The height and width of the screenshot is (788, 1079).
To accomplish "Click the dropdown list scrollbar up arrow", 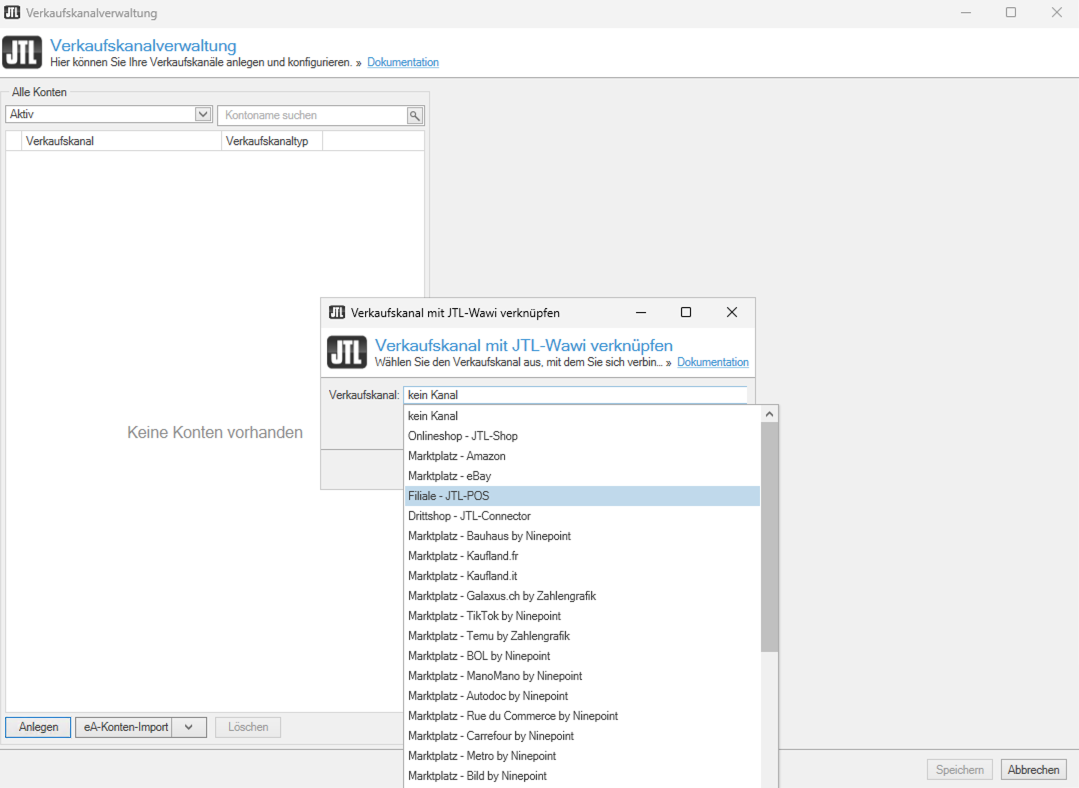I will coord(770,414).
